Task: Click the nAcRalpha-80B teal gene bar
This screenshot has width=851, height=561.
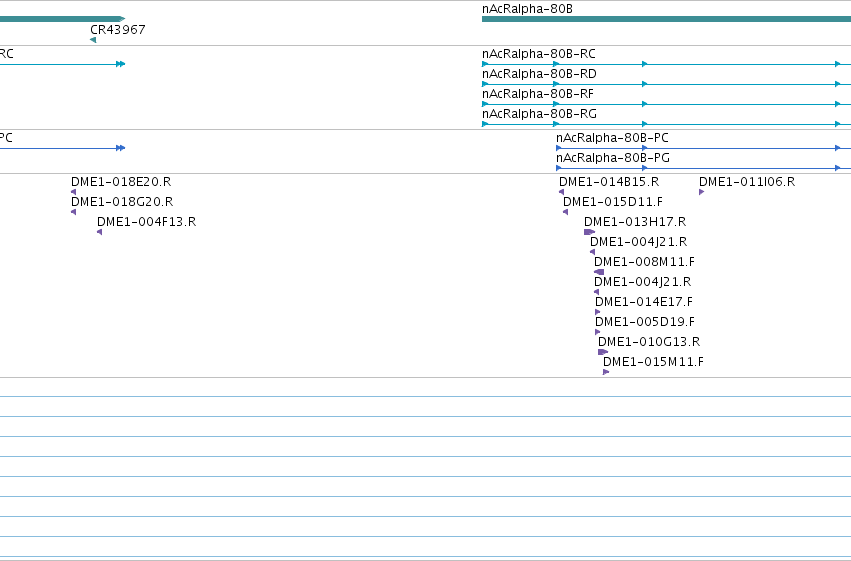Action: pos(666,19)
